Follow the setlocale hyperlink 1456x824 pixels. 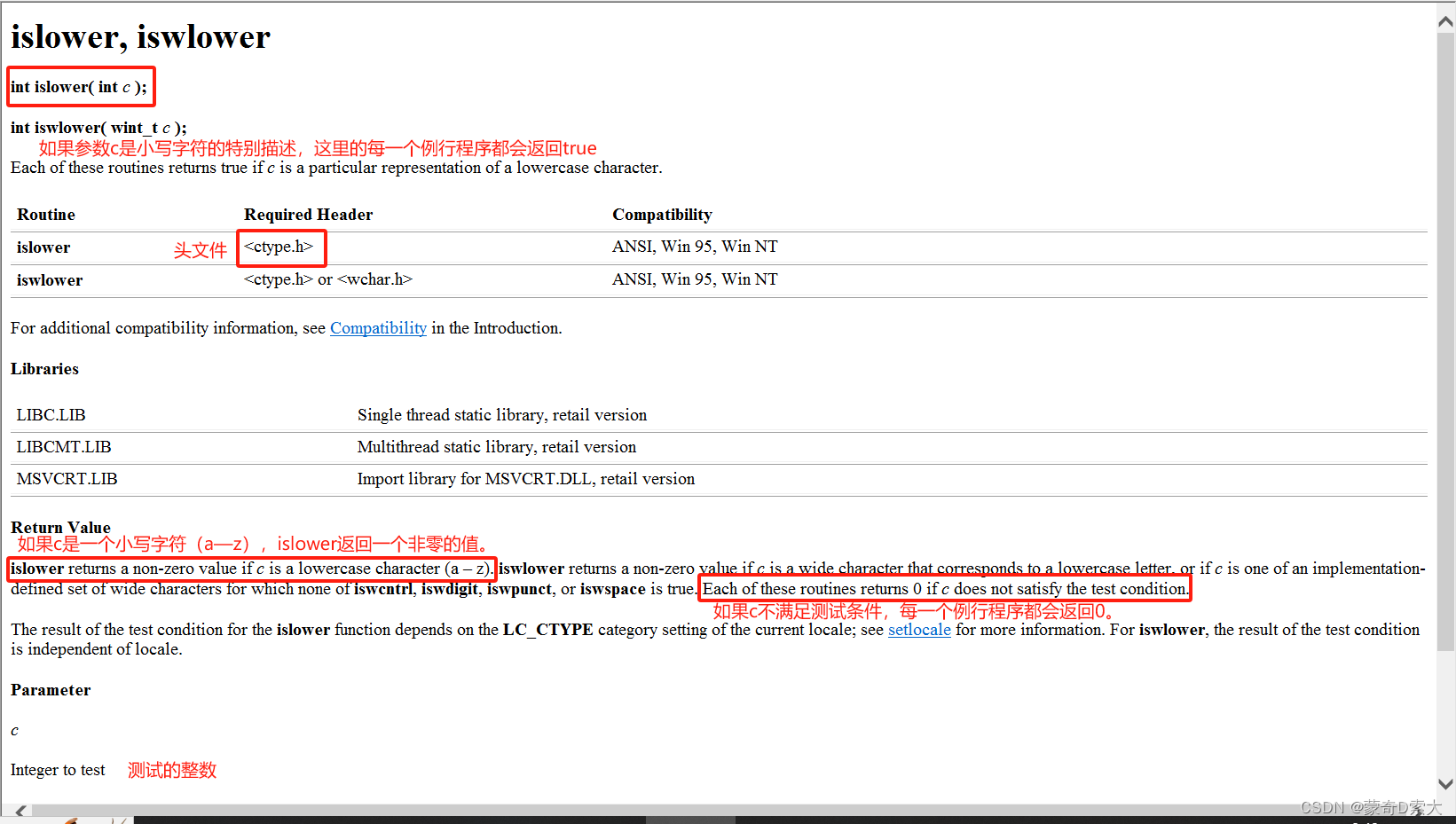pos(919,630)
